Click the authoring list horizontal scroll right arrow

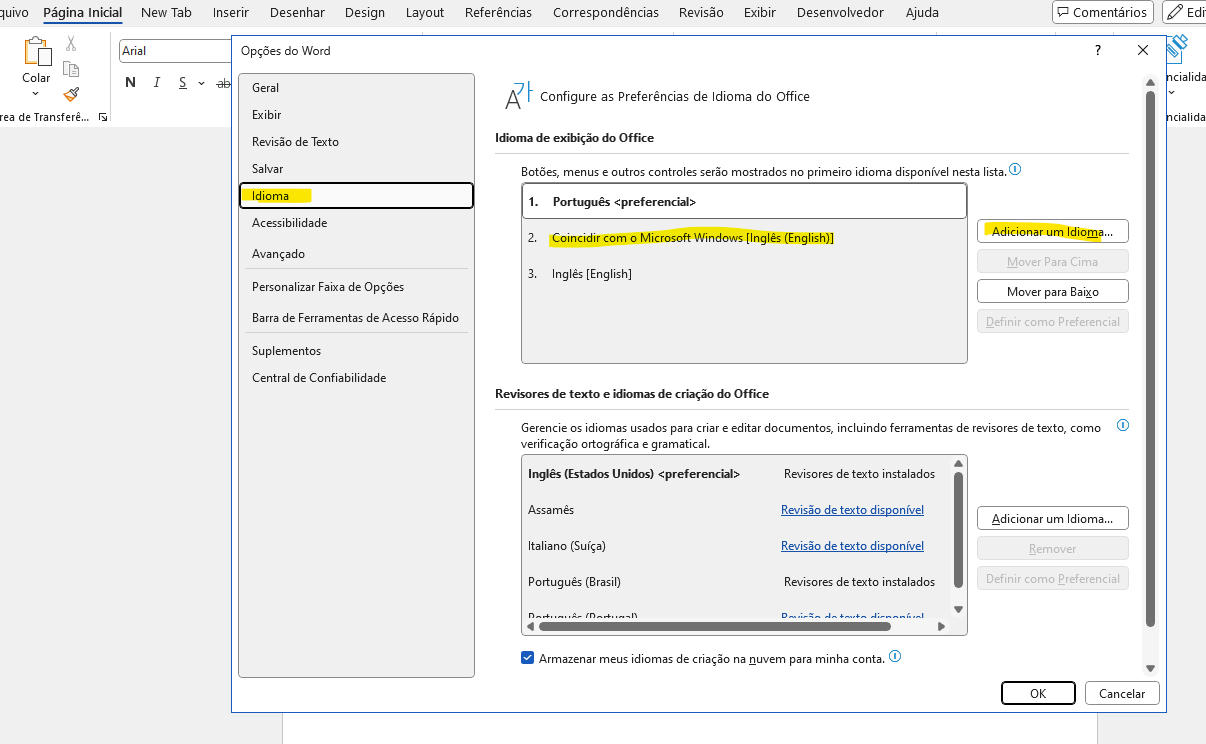[941, 626]
